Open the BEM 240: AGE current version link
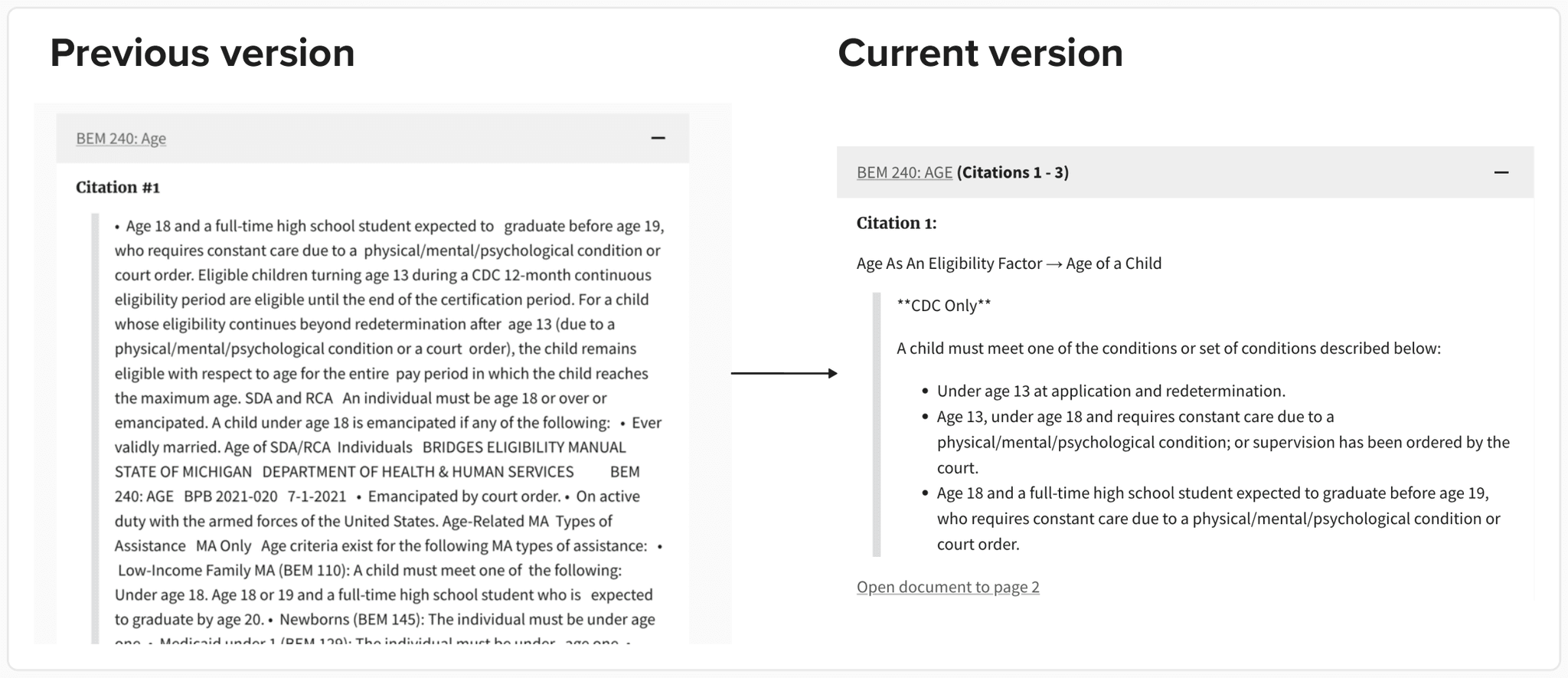1568x678 pixels. tap(903, 172)
